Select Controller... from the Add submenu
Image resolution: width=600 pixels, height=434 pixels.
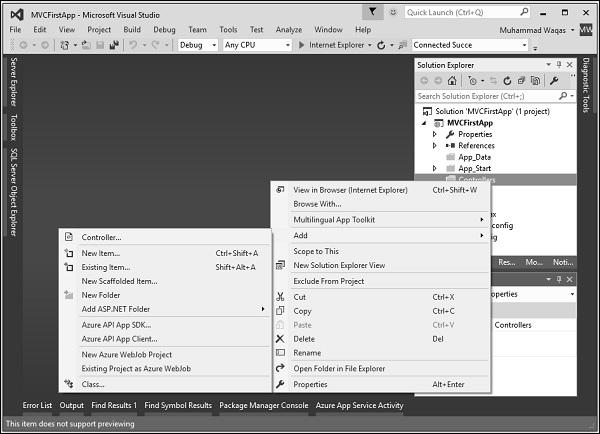tap(101, 237)
